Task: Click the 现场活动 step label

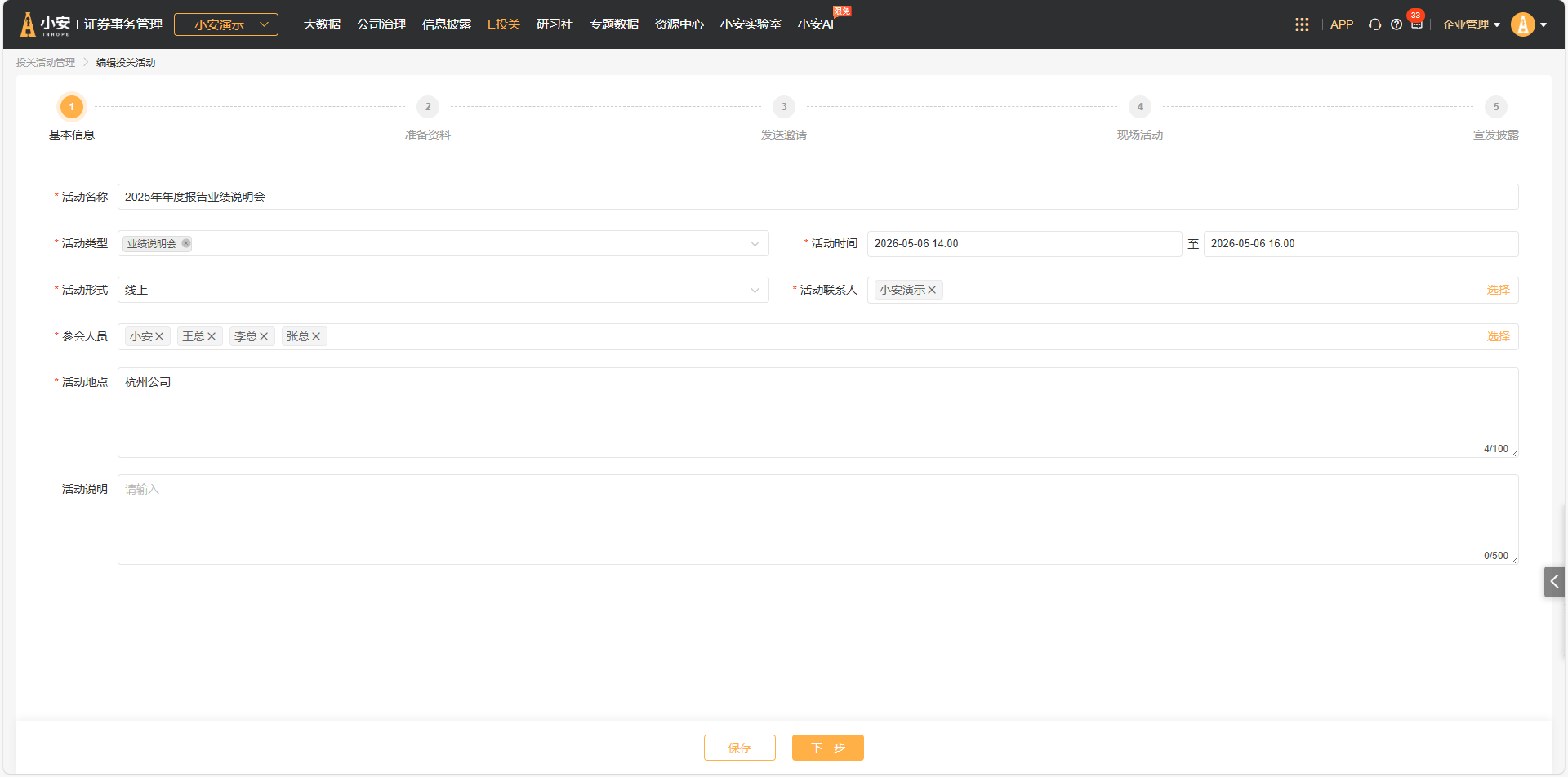Action: point(1140,135)
